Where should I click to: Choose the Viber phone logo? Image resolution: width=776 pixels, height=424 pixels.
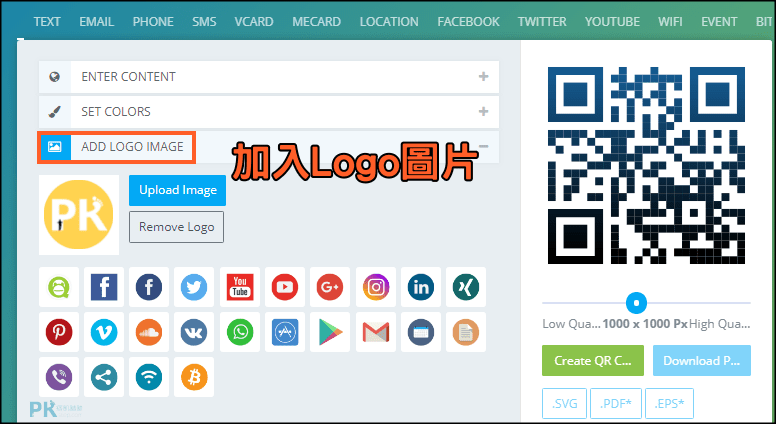(59, 377)
